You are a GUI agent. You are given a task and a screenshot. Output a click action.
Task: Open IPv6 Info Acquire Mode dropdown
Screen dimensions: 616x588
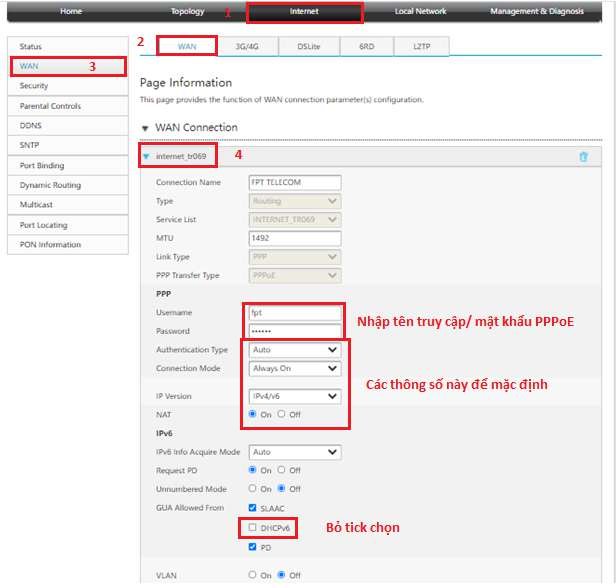pyautogui.click(x=295, y=452)
